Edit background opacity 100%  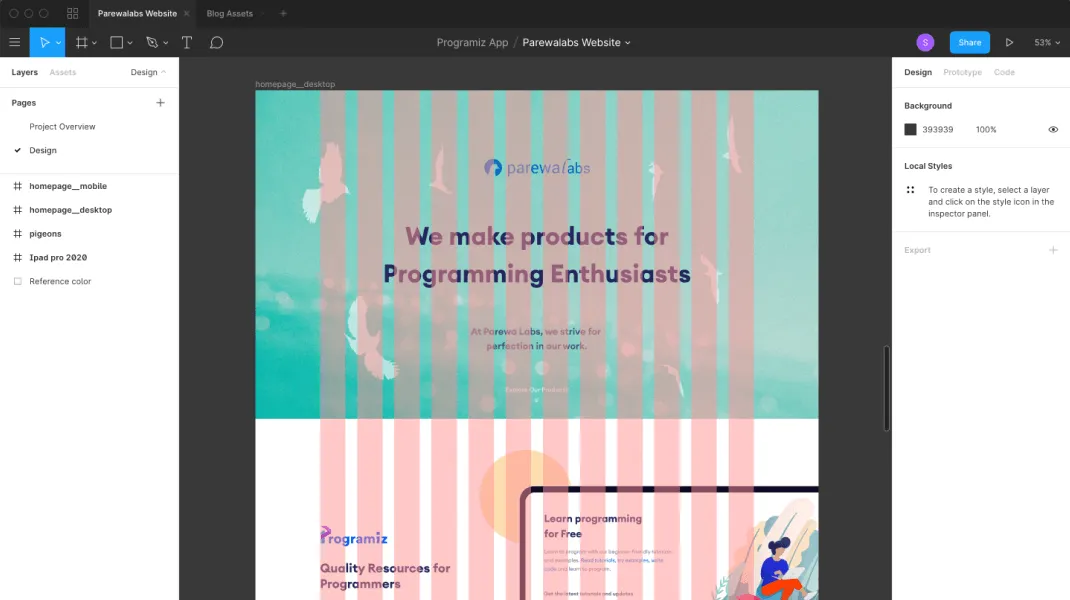click(x=986, y=130)
